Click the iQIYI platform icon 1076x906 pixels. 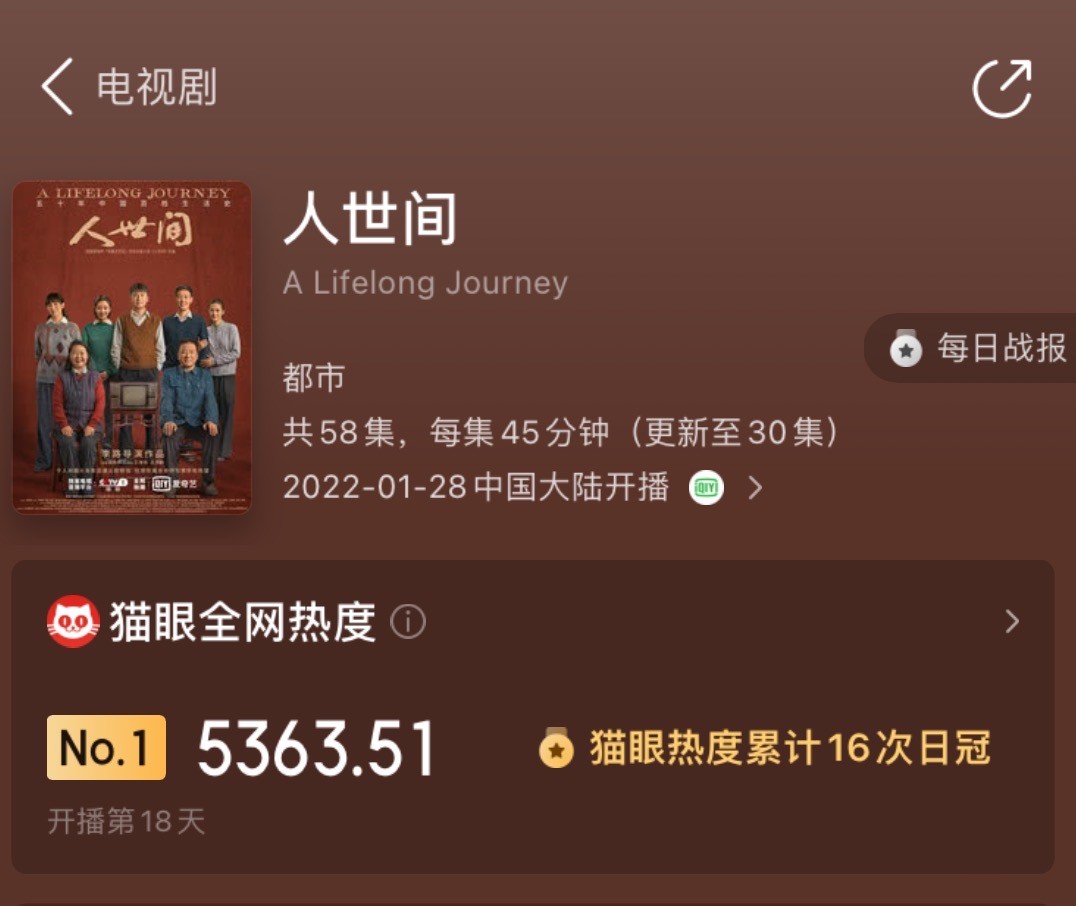click(x=706, y=487)
